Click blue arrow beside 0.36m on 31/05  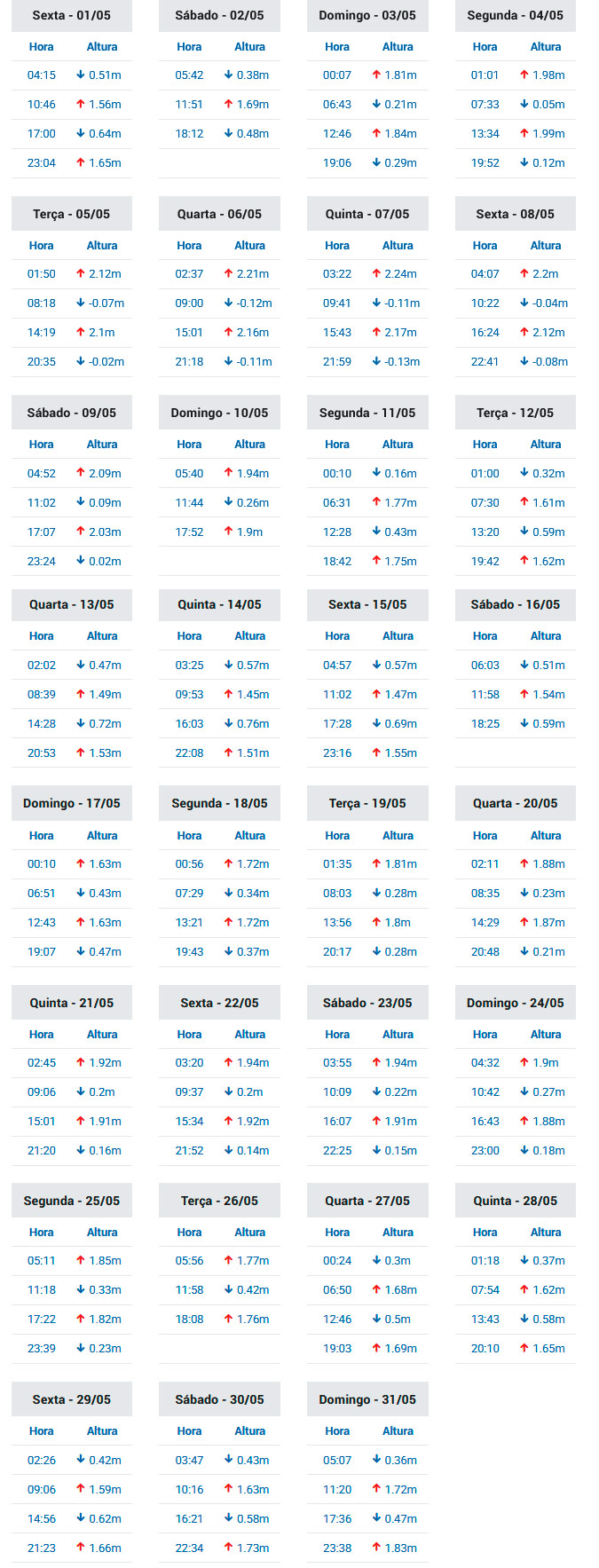pyautogui.click(x=376, y=1461)
